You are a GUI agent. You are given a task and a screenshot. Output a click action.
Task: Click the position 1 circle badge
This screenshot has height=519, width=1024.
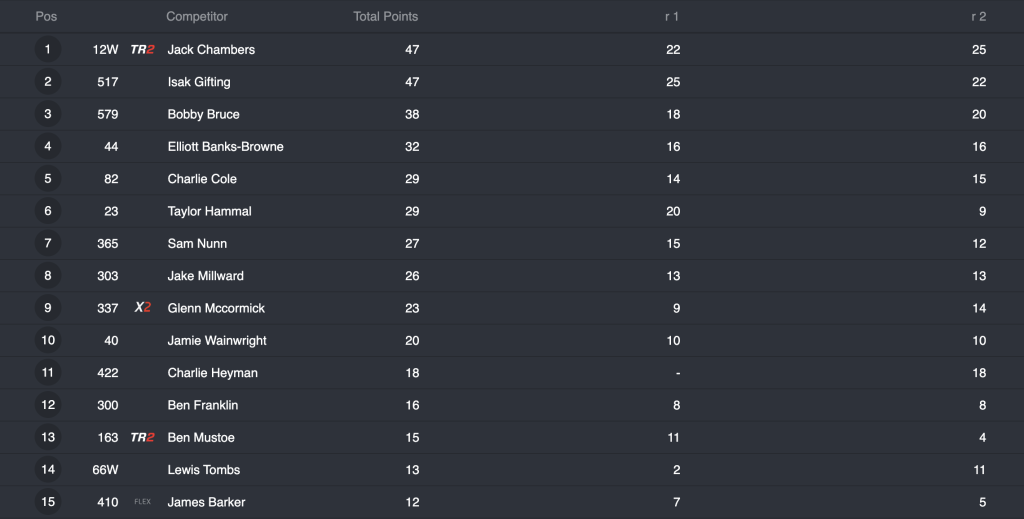[x=47, y=49]
